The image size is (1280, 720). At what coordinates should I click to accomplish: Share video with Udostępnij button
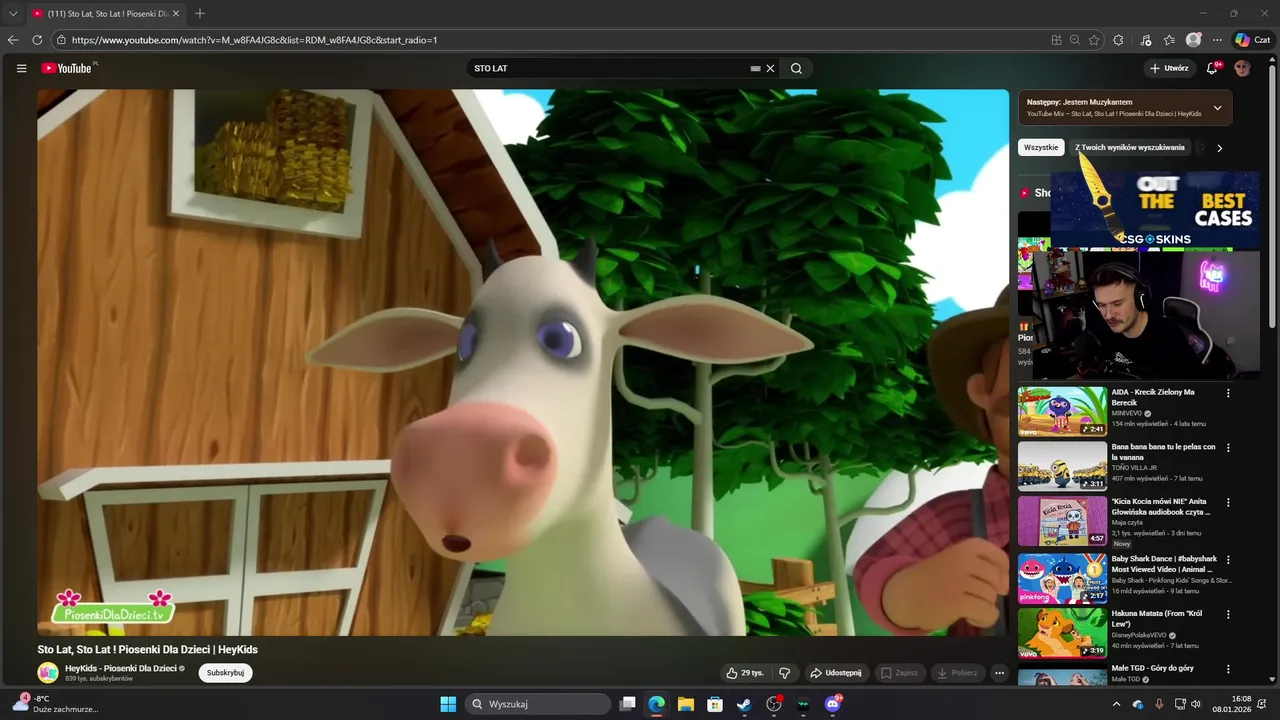[x=835, y=673]
